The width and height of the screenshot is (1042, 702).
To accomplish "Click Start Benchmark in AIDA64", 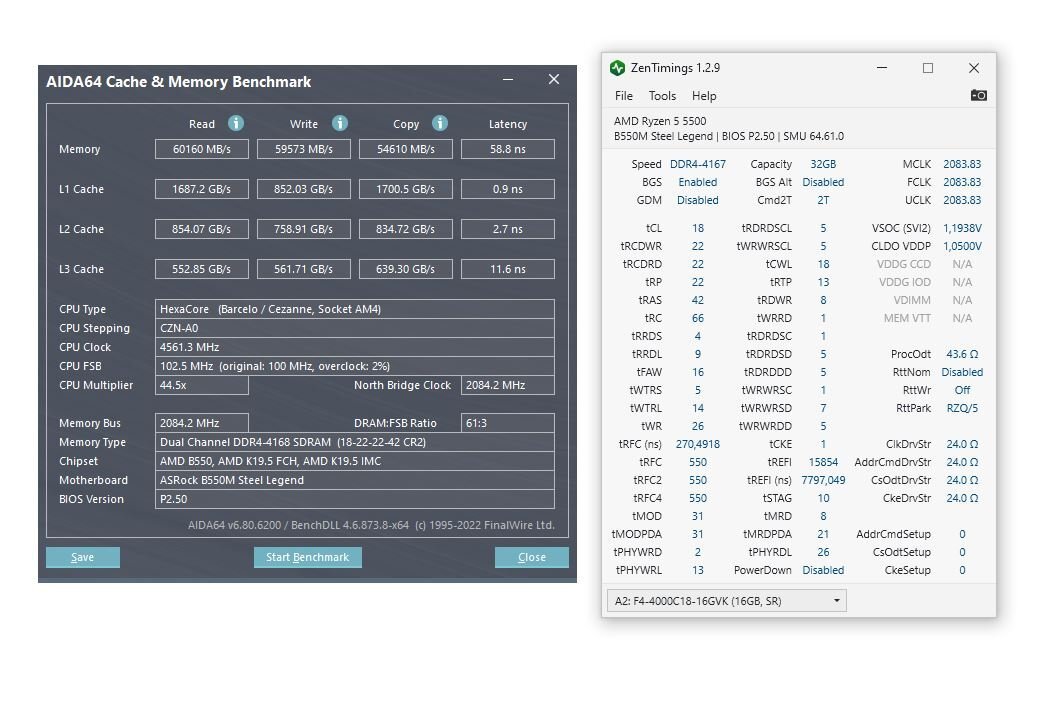I will click(308, 557).
